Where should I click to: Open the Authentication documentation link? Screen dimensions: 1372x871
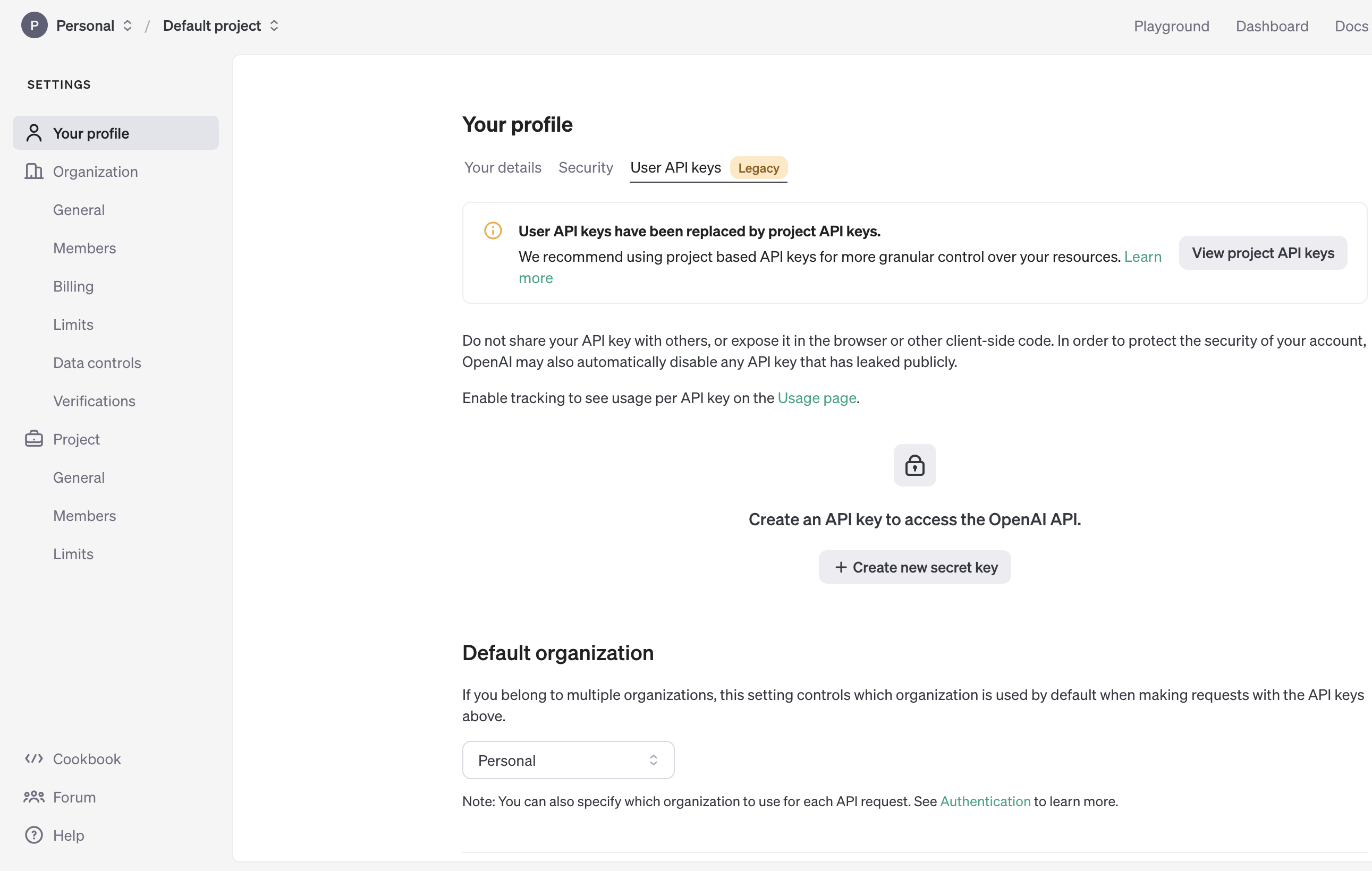click(x=985, y=801)
